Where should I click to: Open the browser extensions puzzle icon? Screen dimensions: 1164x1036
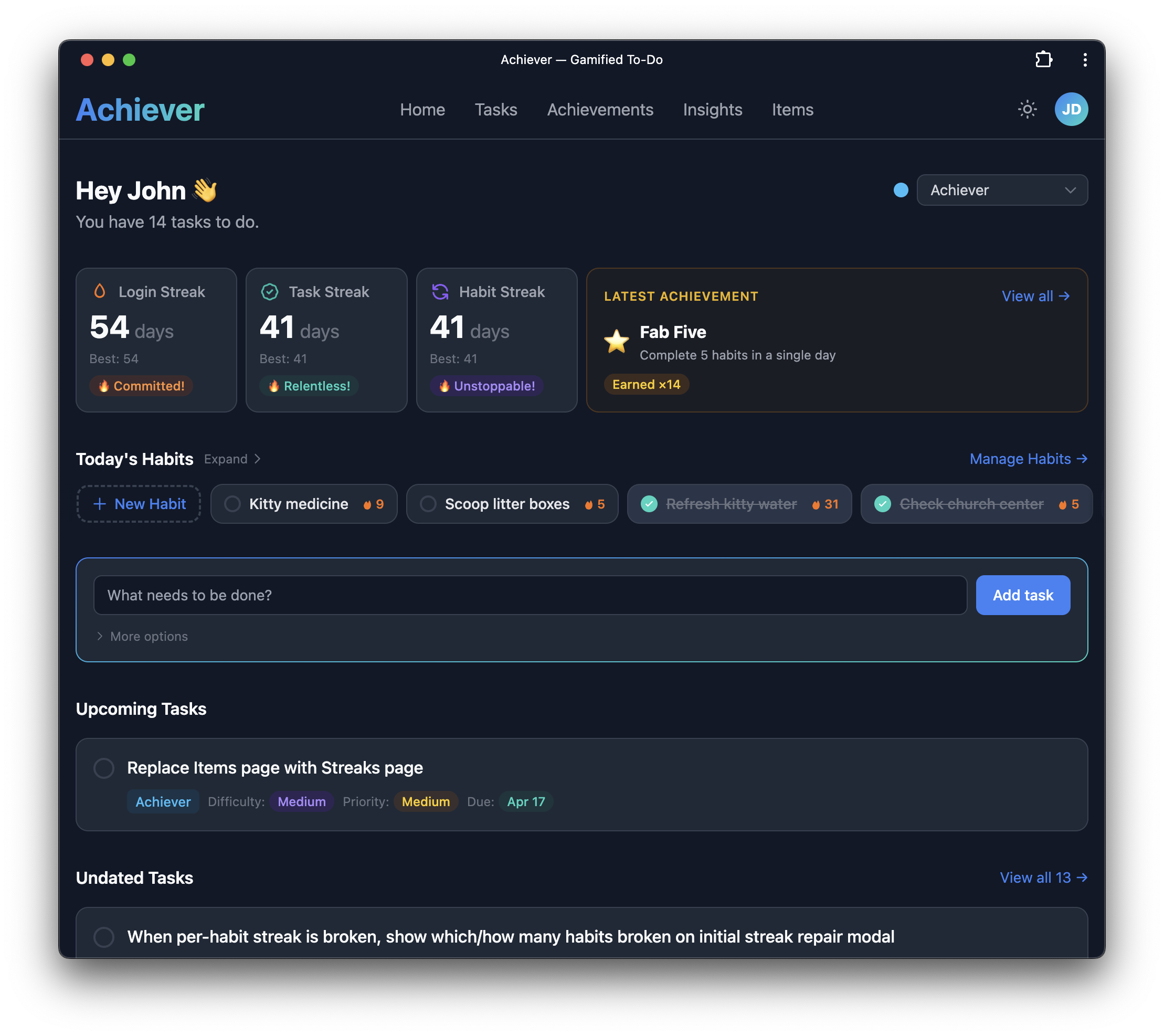(1044, 59)
